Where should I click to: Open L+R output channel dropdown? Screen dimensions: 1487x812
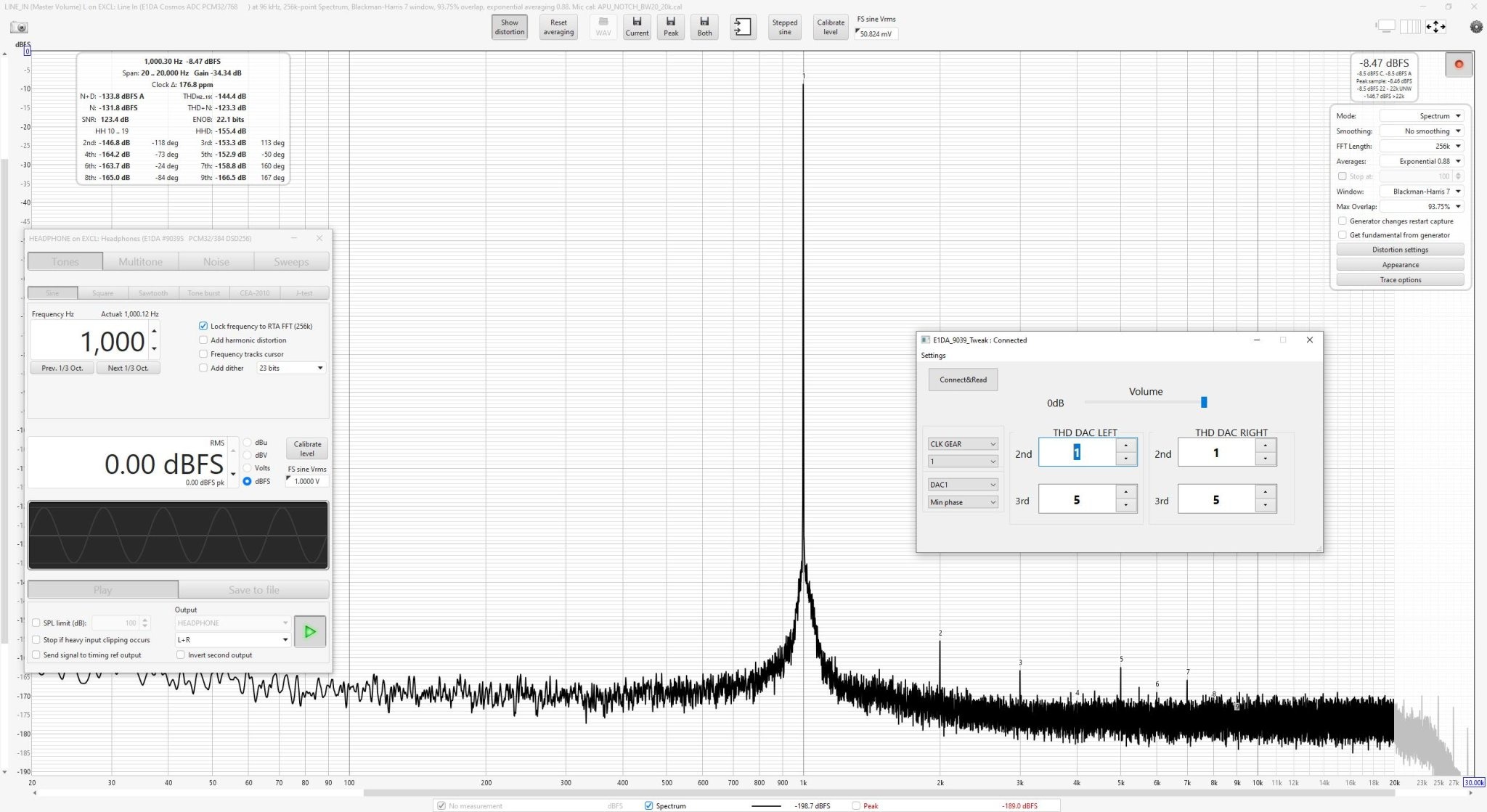coord(233,639)
